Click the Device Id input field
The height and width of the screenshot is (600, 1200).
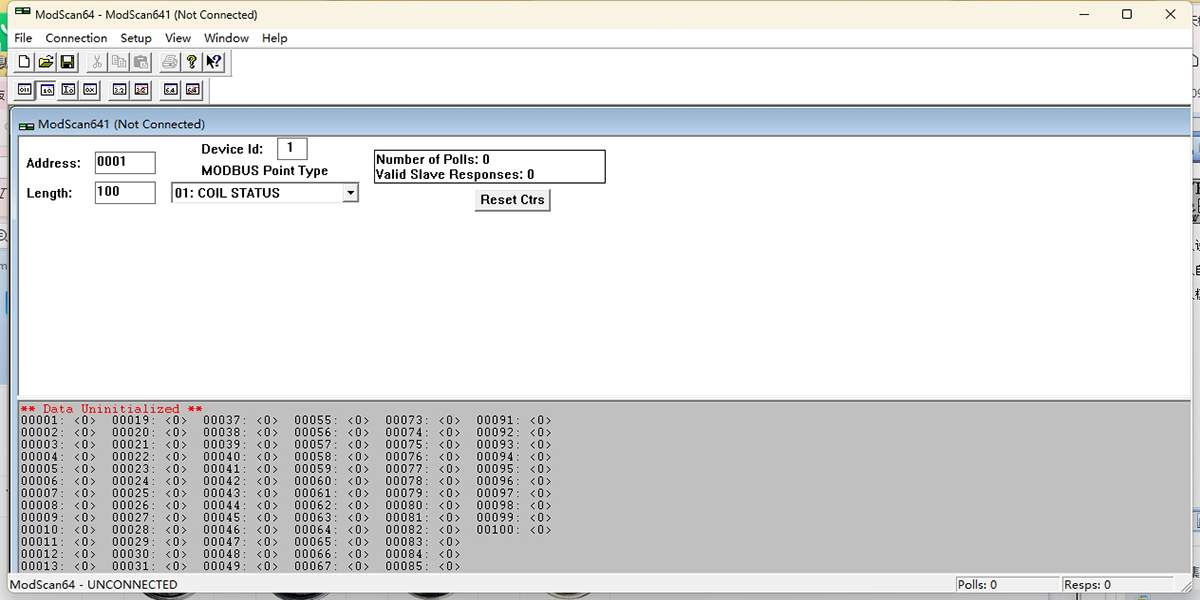(x=292, y=149)
